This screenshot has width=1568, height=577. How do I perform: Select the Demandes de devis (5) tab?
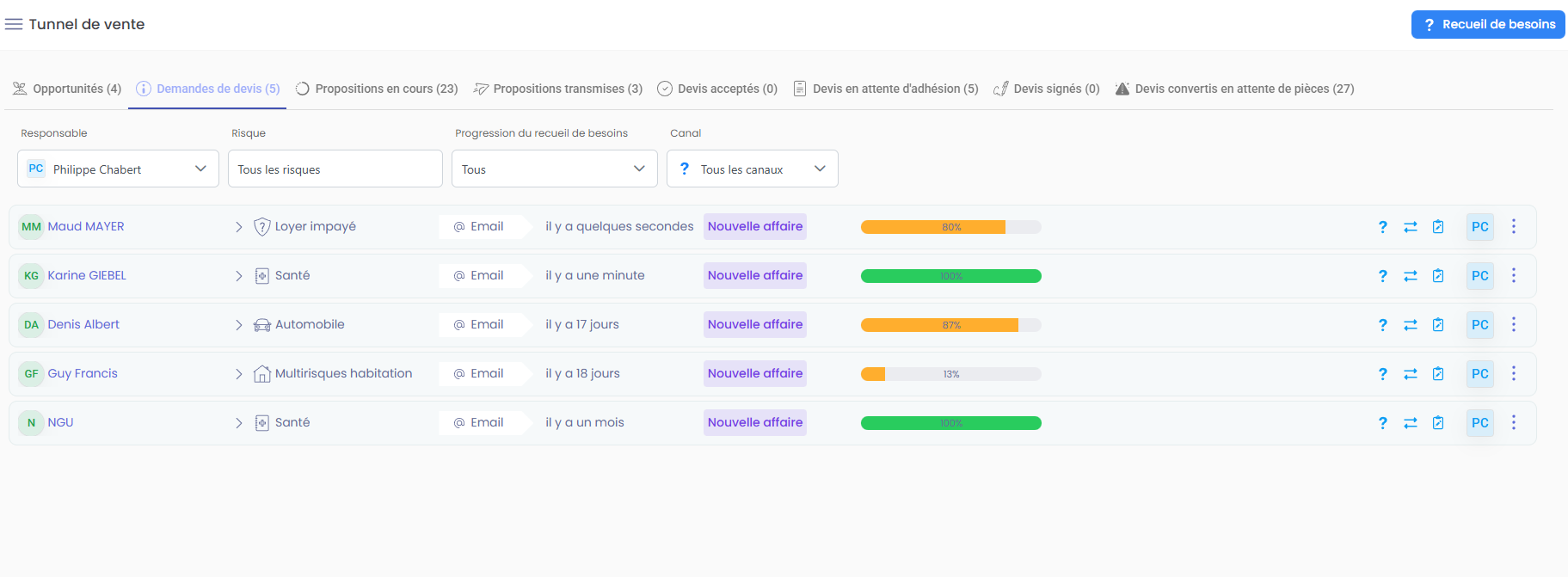[x=208, y=89]
